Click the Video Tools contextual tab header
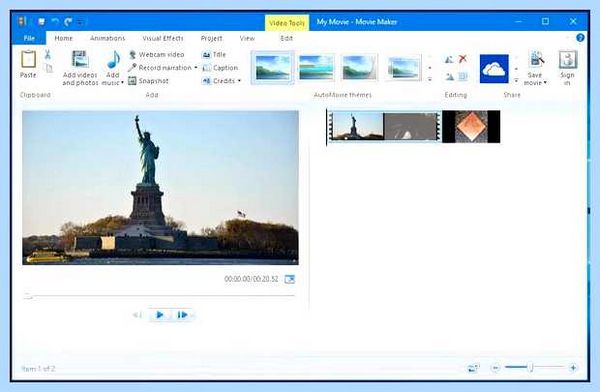Image resolution: width=600 pixels, height=392 pixels. (x=287, y=23)
